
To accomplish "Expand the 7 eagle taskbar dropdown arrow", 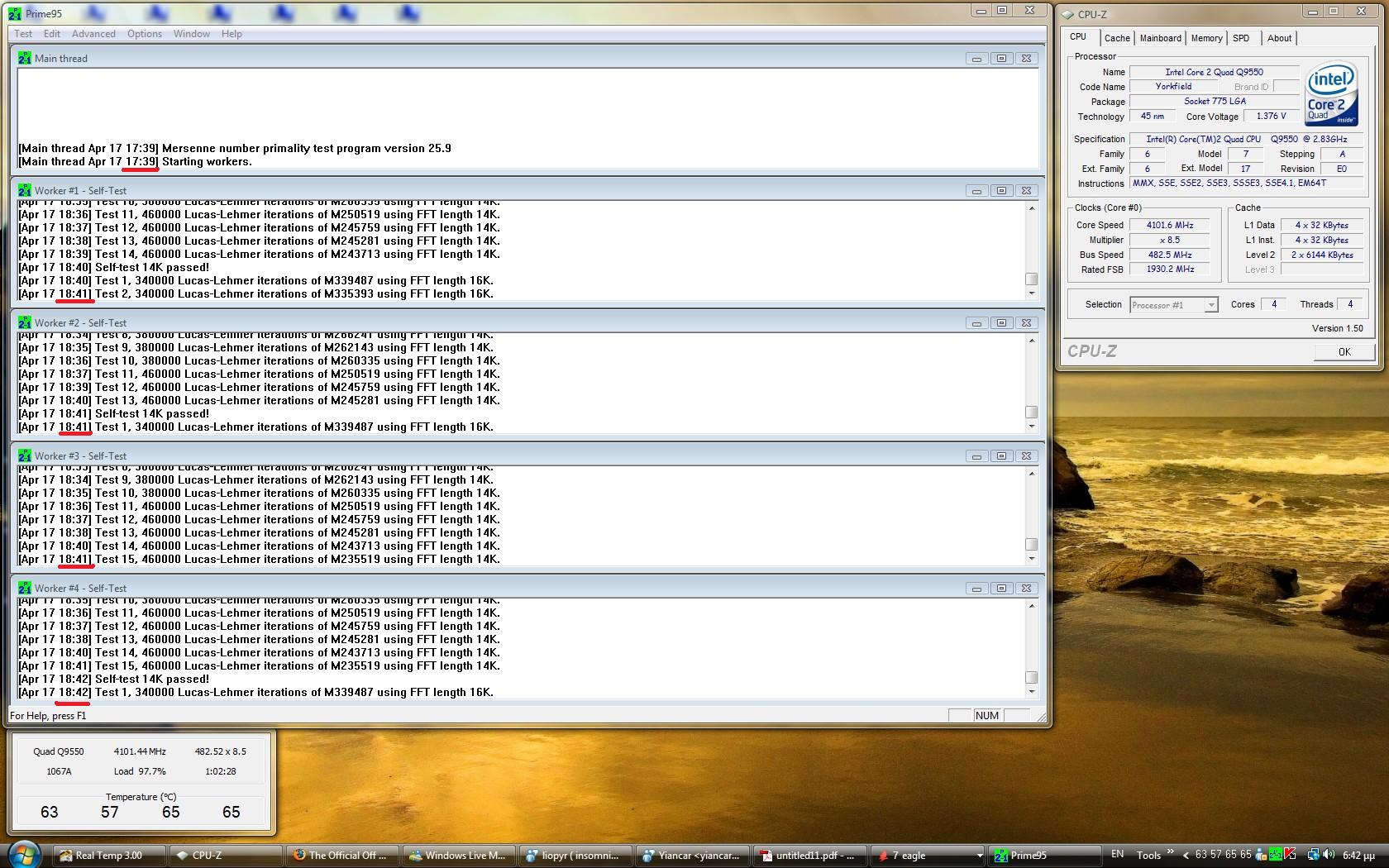I will pyautogui.click(x=979, y=856).
